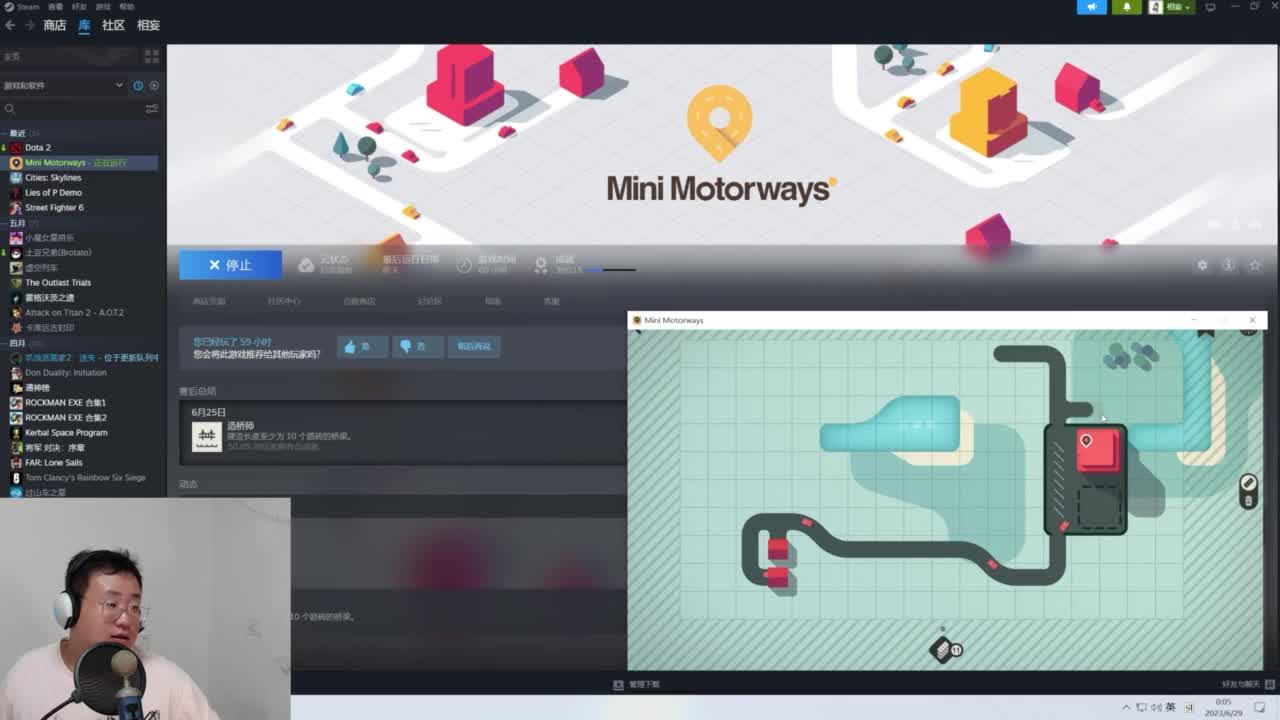
Task: Open the 好友 friends menu
Action: coord(79,6)
